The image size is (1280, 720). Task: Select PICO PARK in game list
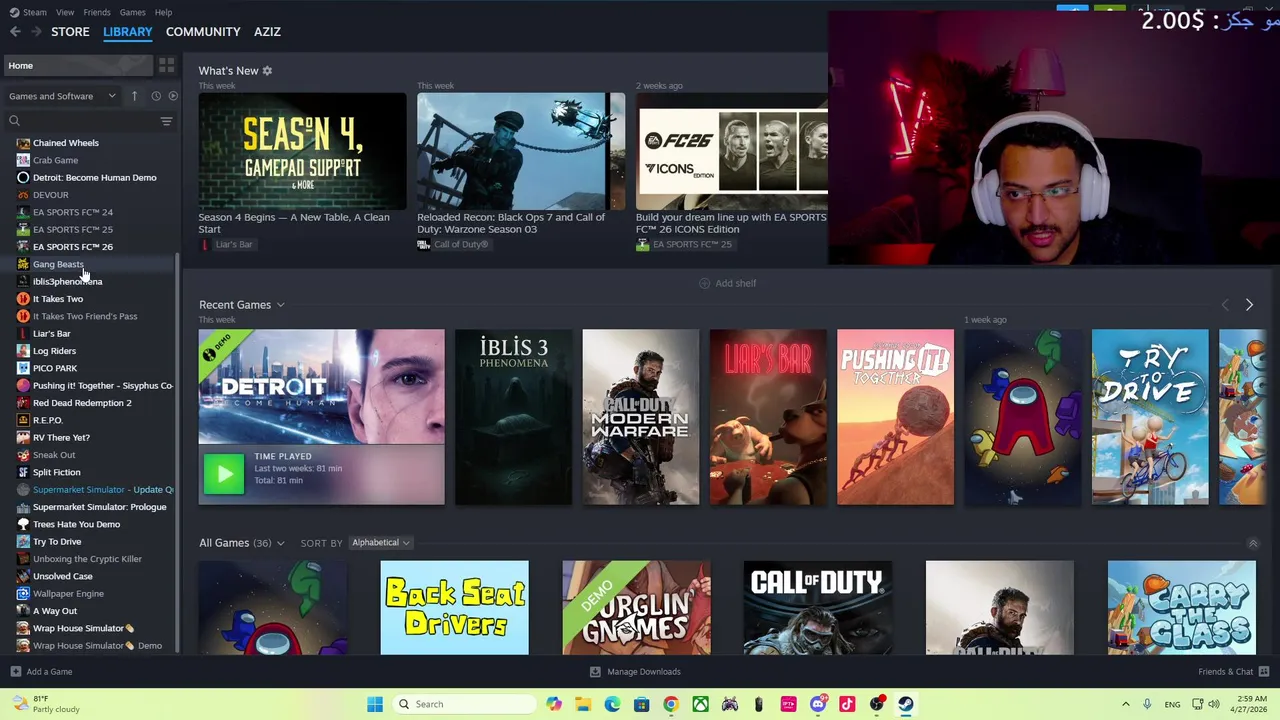(54, 368)
